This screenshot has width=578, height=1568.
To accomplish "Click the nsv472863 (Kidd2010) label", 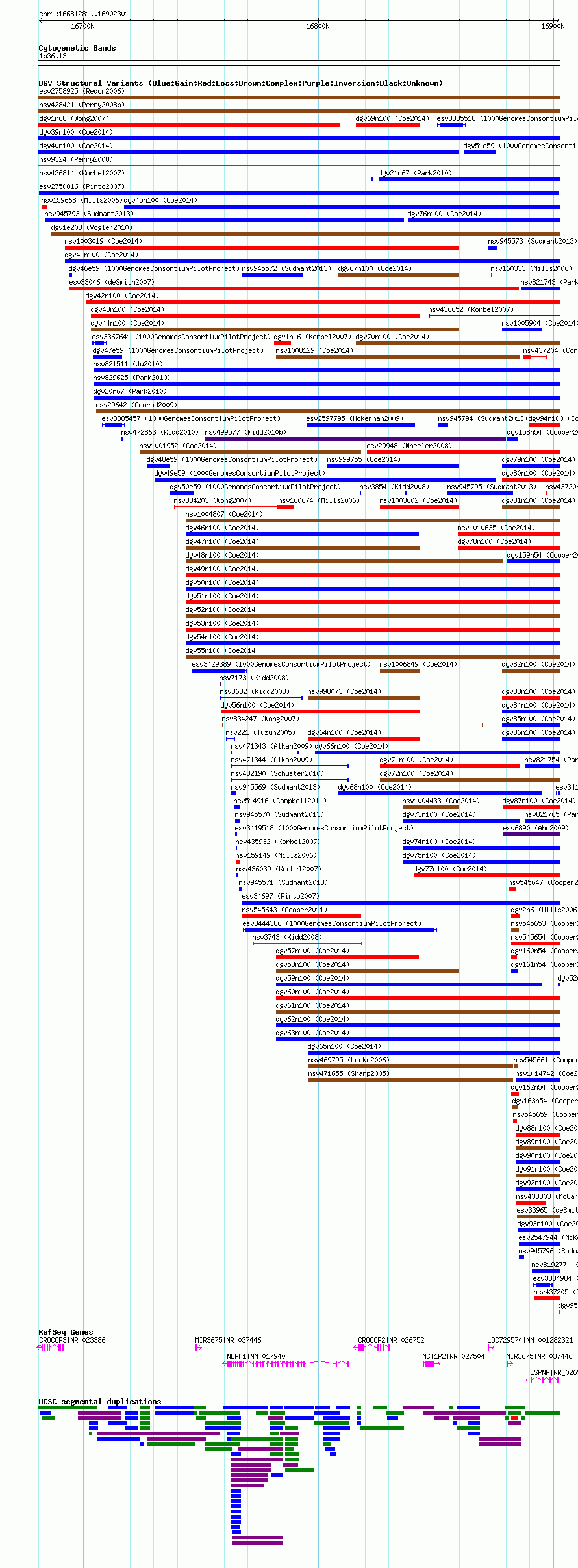I will point(160,432).
